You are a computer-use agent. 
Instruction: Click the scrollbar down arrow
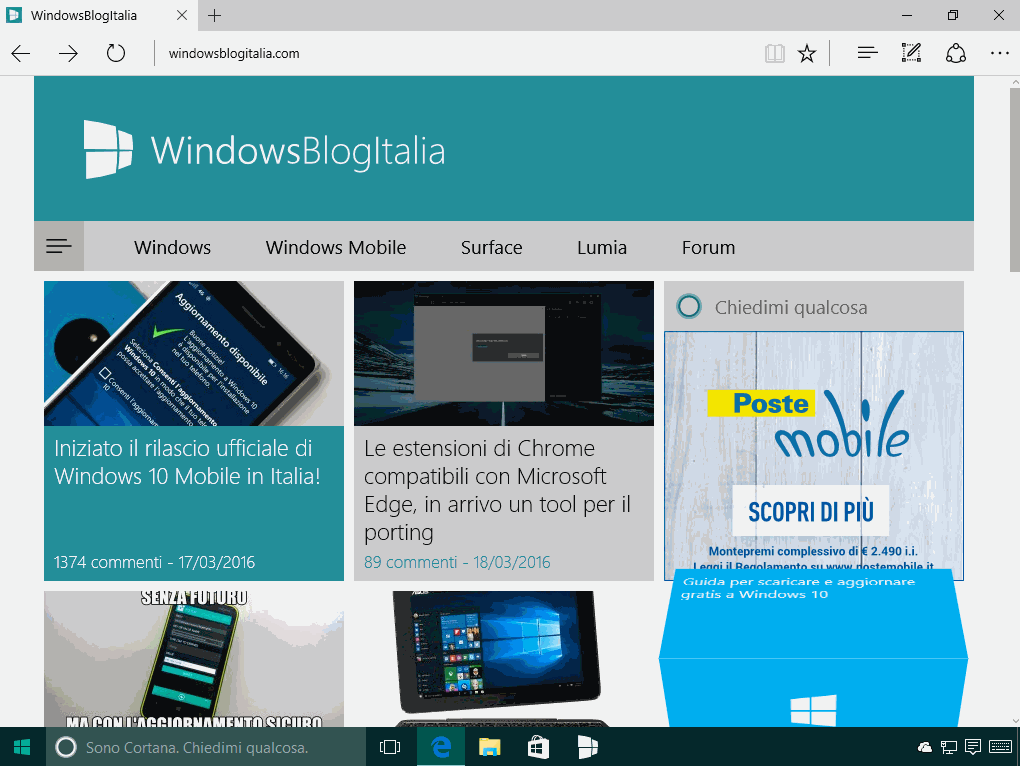point(1015,720)
